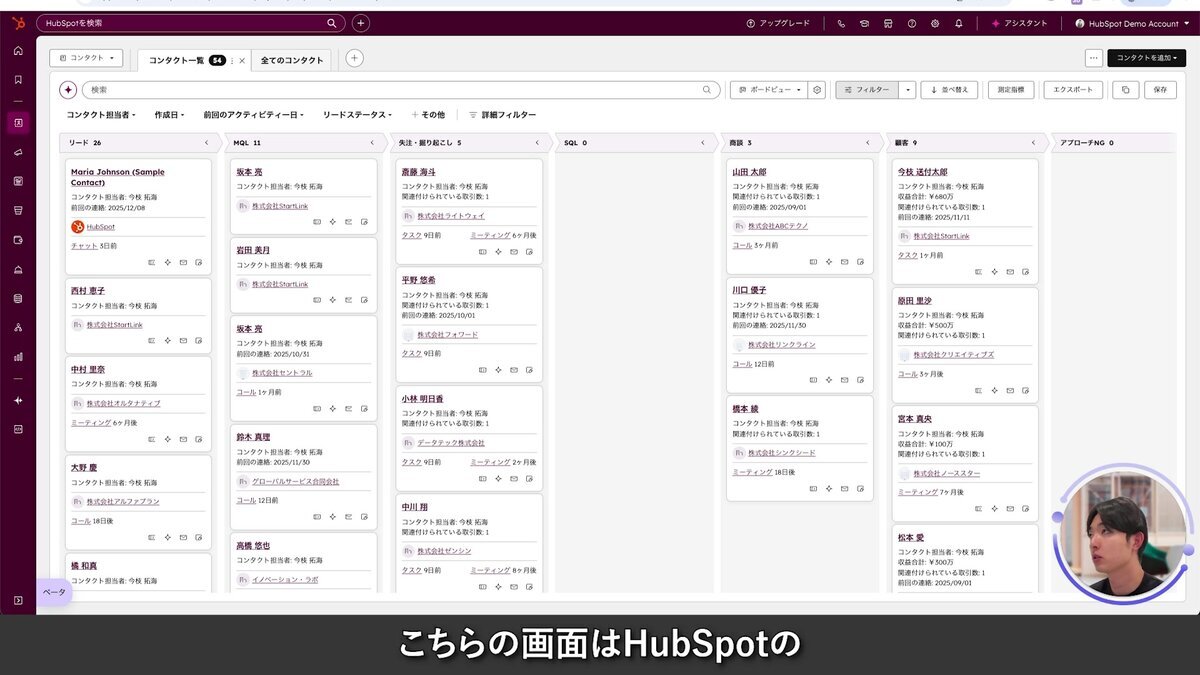
Task: Click the email icon on 坂本 亮's card
Action: click(348, 222)
